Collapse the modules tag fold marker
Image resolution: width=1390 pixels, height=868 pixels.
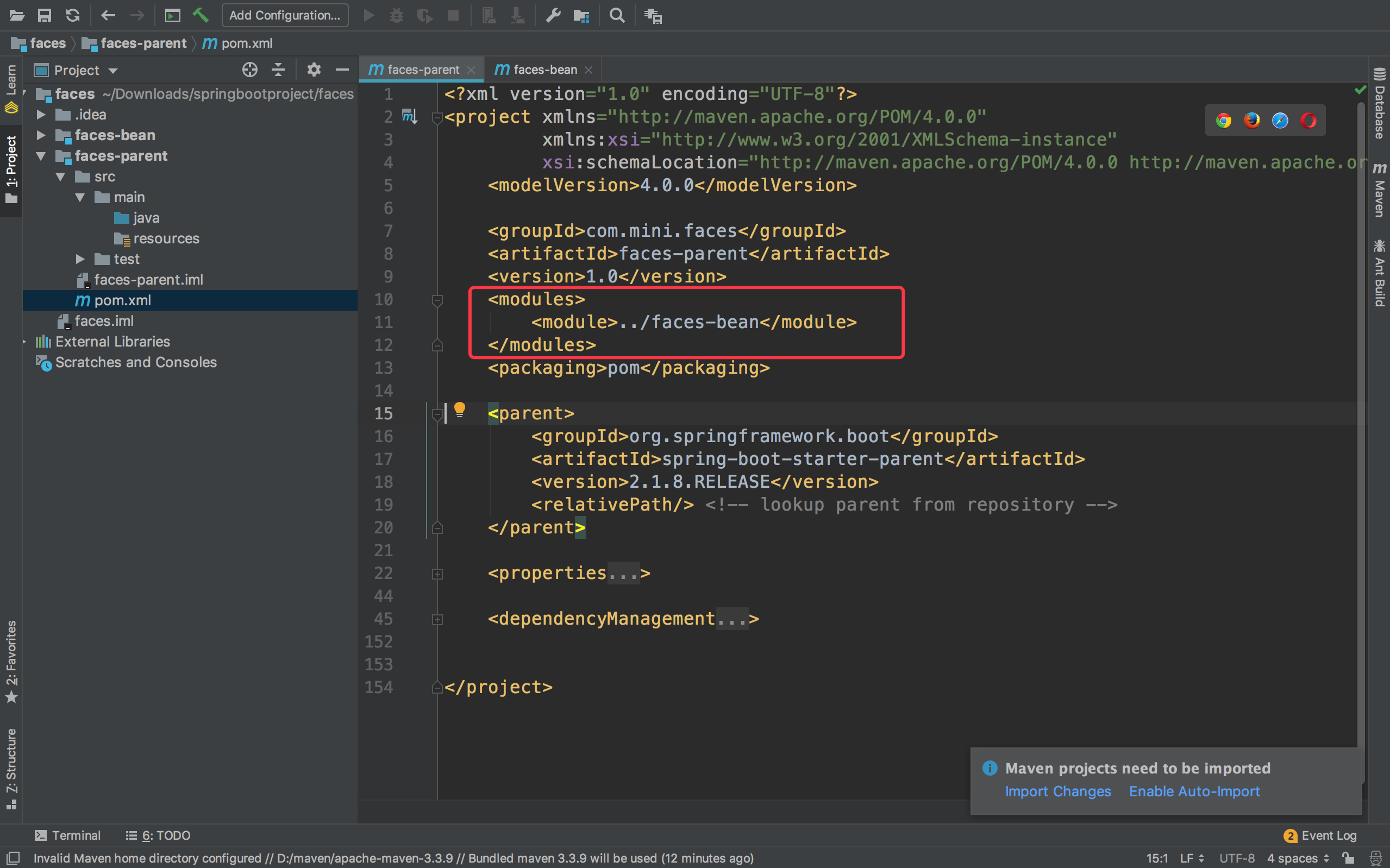(437, 300)
